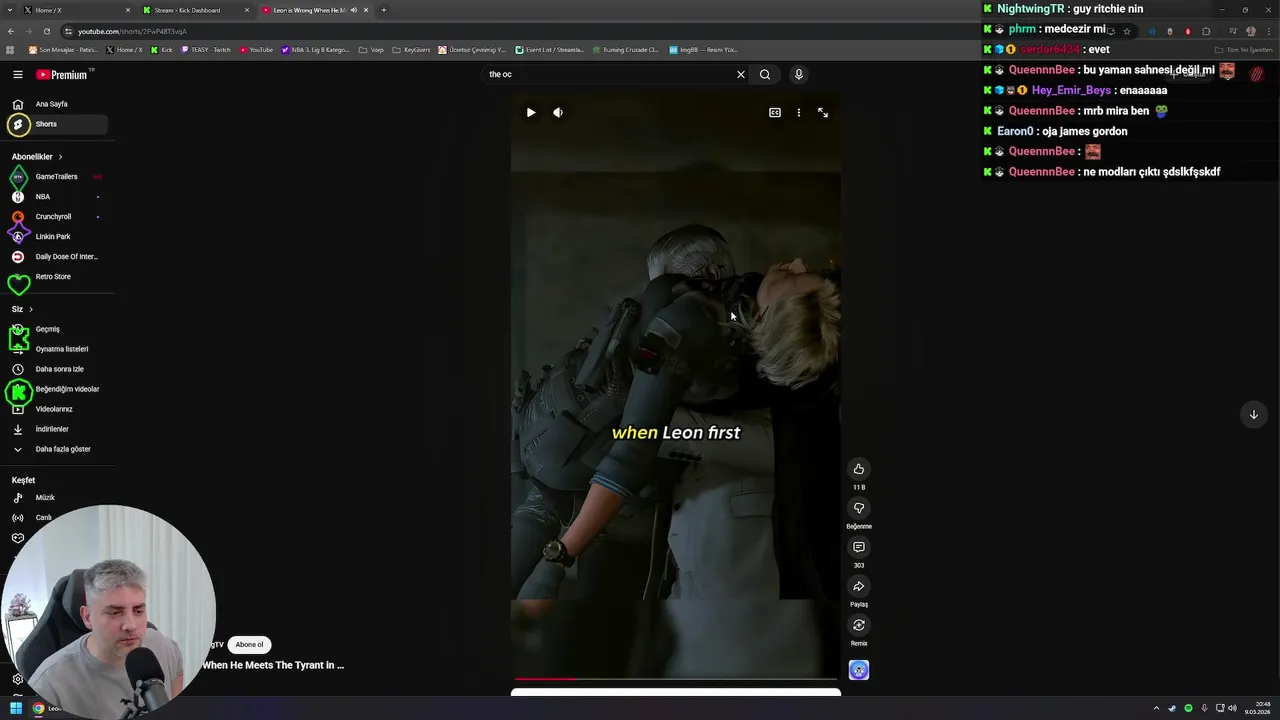The image size is (1280, 720).
Task: Enter fullscreen mode for the Short
Action: 823,113
